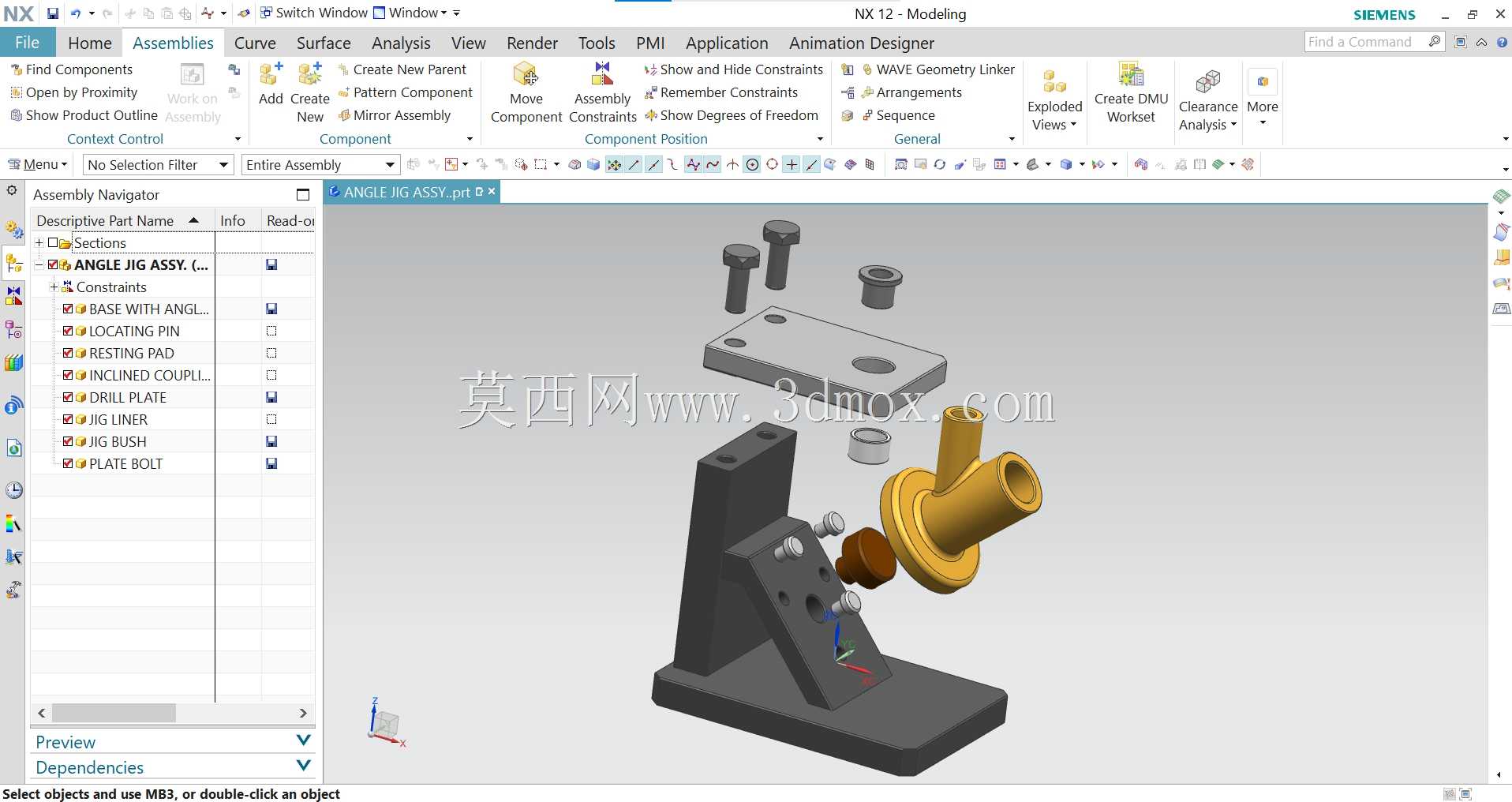Switch to the Home ribbon tab
1512x802 pixels.
click(x=90, y=43)
